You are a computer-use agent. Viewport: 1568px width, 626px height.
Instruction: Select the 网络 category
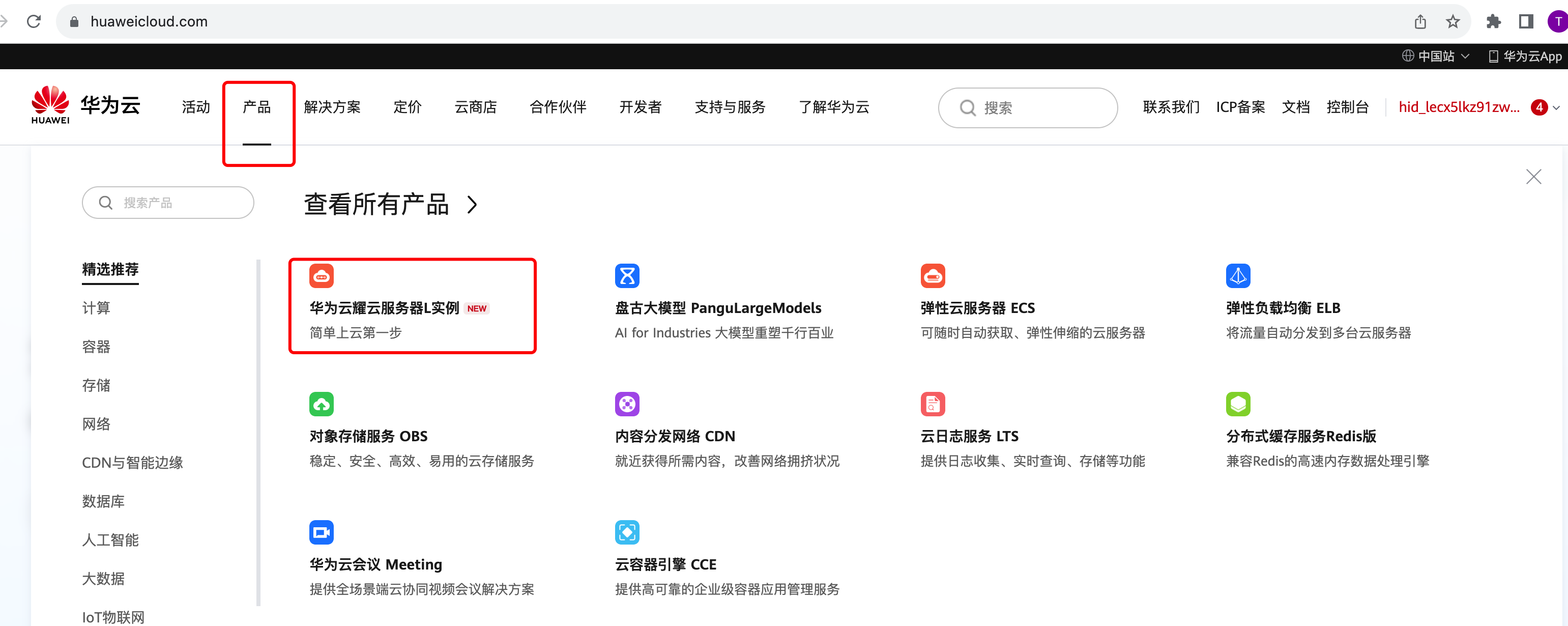[96, 424]
